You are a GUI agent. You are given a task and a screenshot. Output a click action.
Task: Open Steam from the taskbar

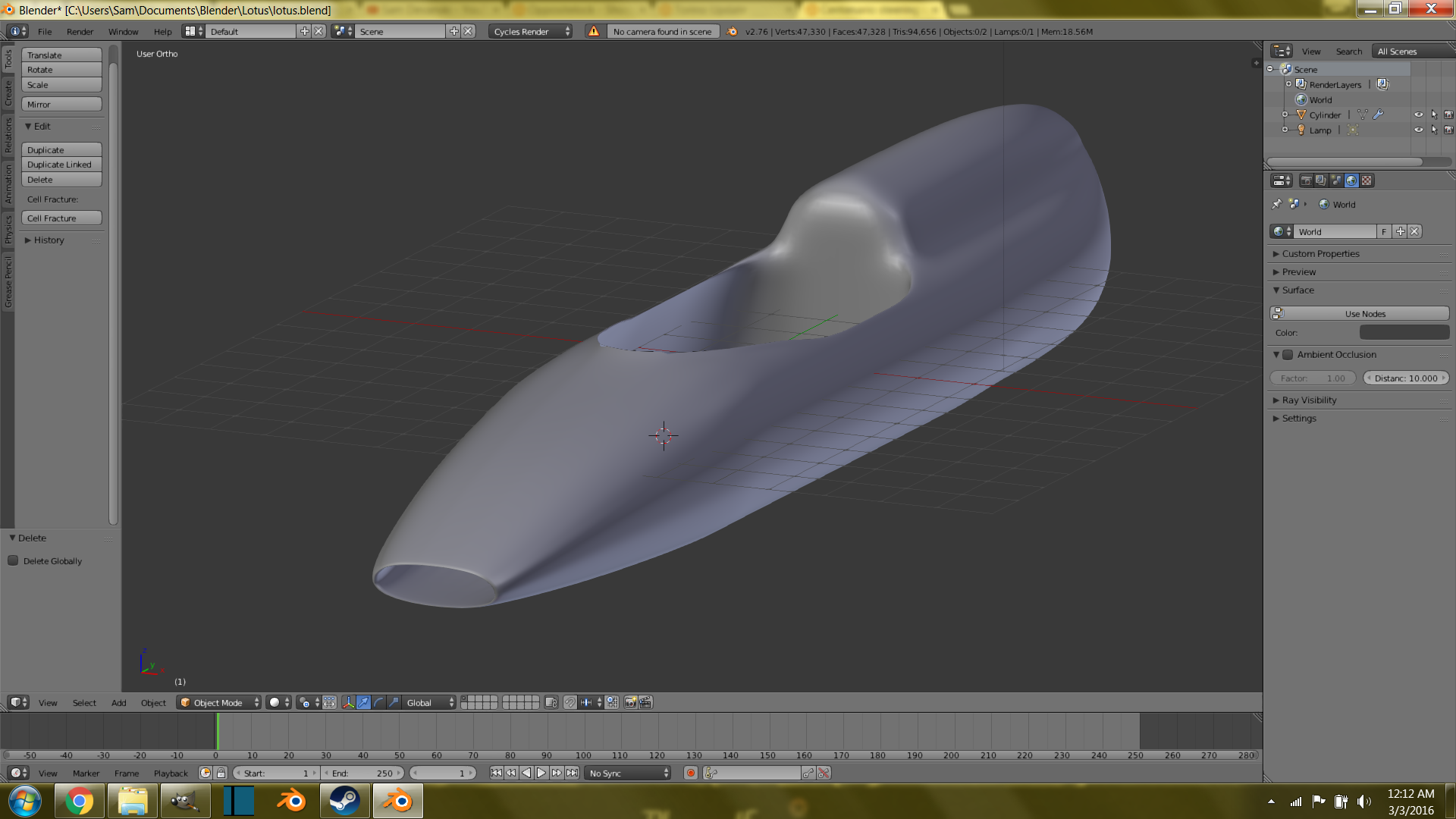coord(344,801)
